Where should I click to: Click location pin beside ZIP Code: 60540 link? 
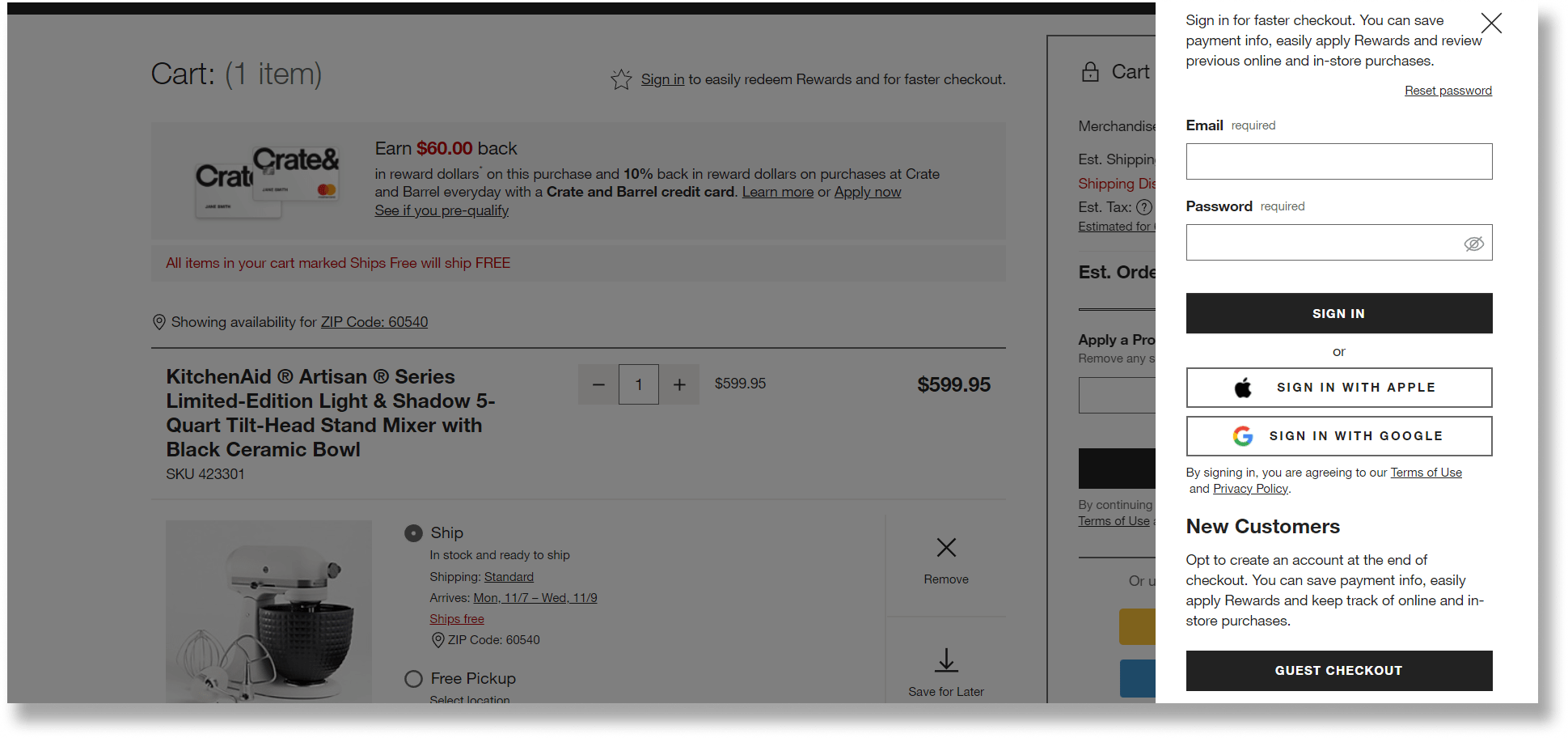pyautogui.click(x=159, y=322)
